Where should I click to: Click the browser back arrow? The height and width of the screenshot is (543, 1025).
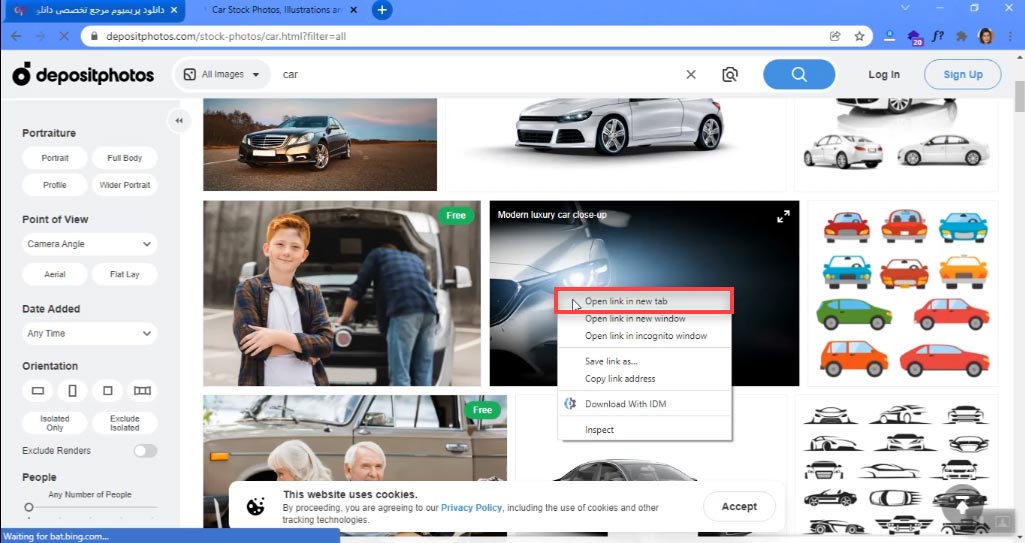[16, 37]
